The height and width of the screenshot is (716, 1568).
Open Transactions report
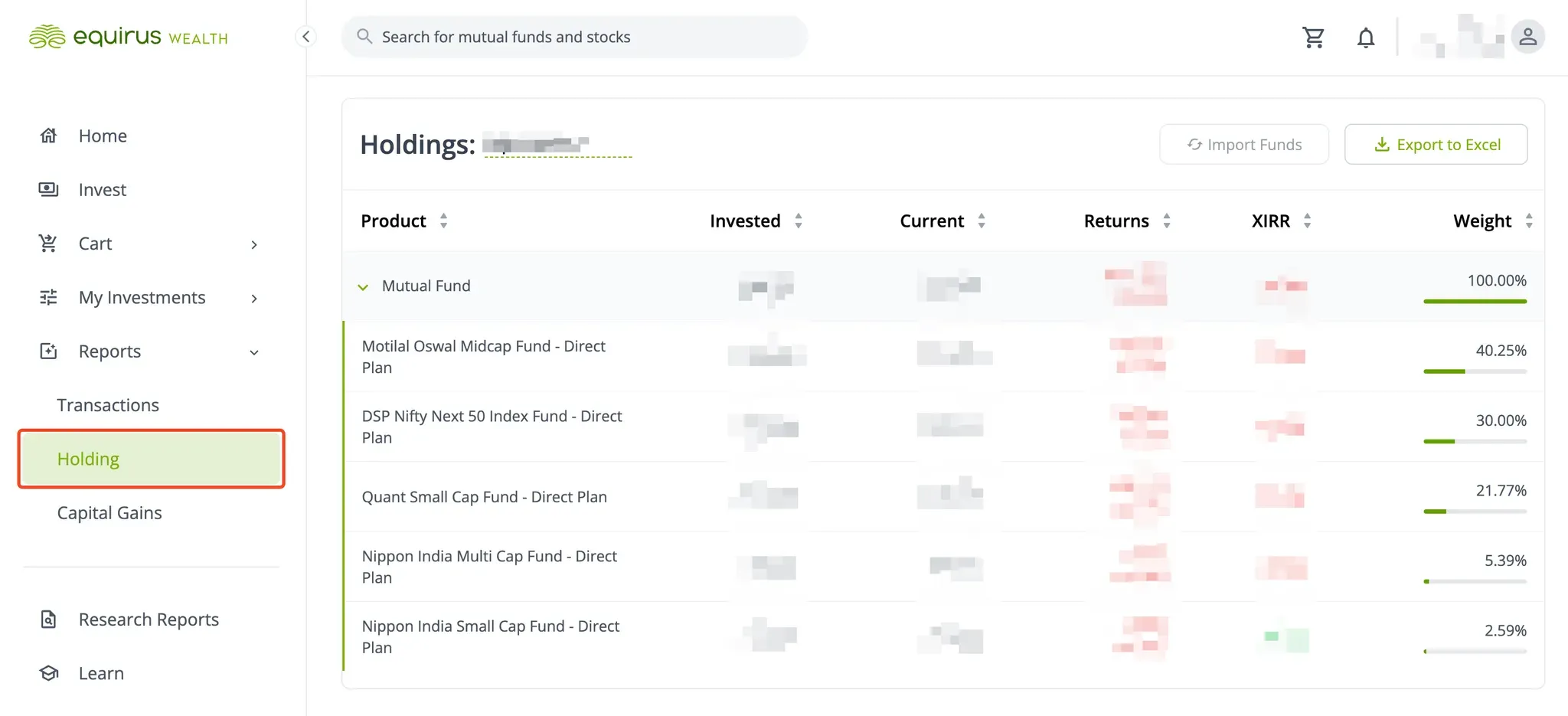[x=108, y=405]
